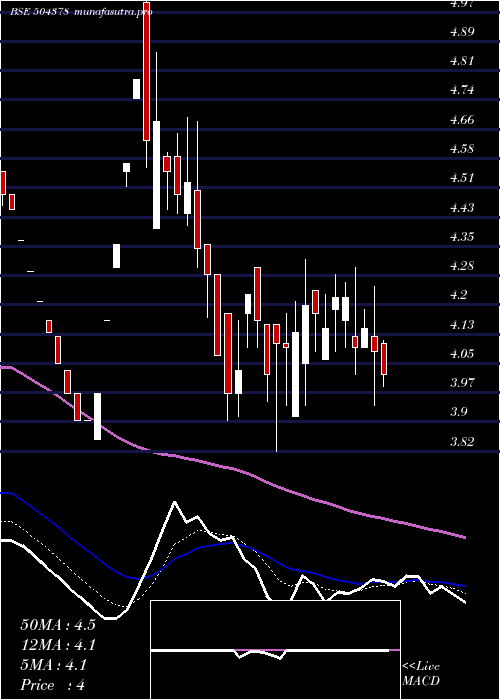
Task: Select the 4.13 price axis label
Action: coord(462,325)
